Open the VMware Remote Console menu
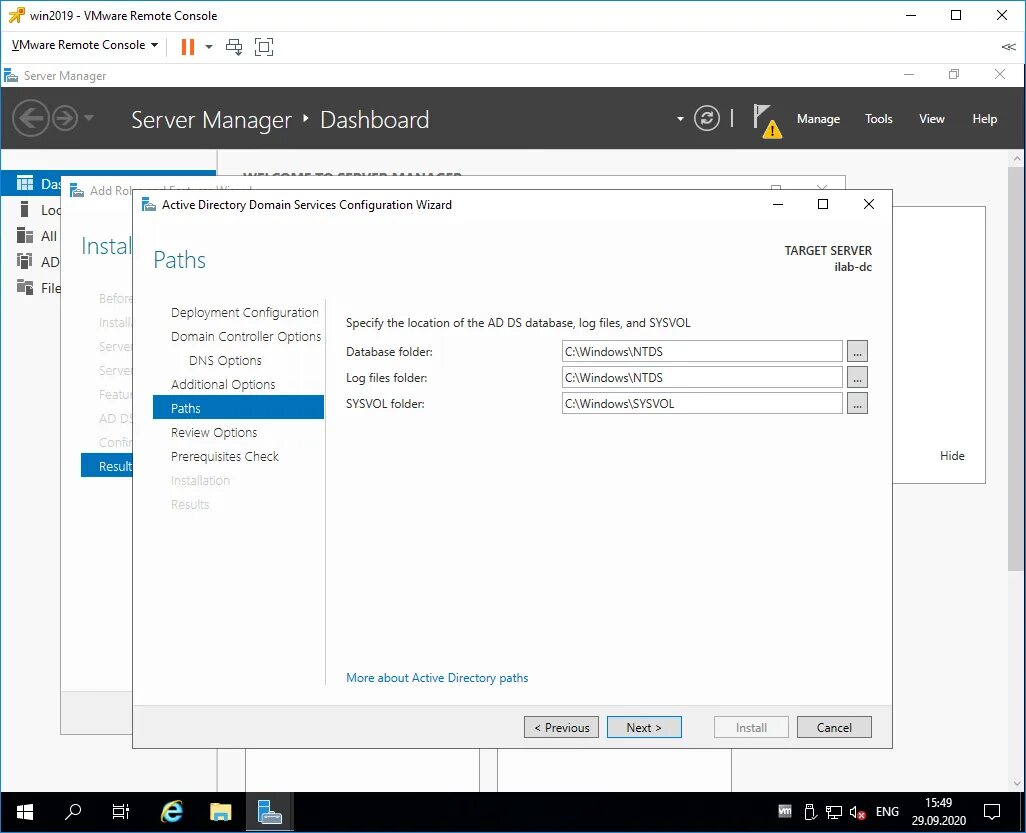This screenshot has height=833, width=1026. tap(85, 45)
